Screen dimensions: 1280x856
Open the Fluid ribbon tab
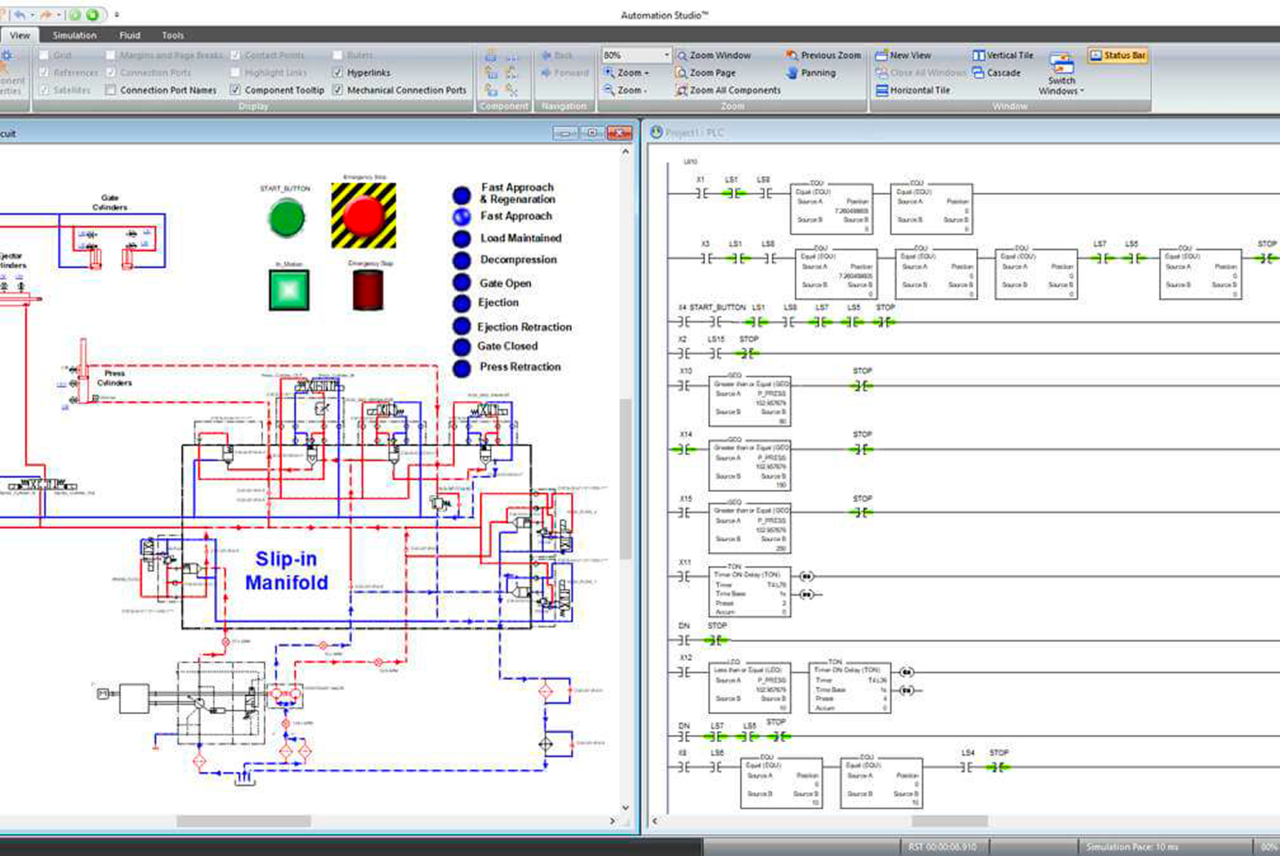pos(130,35)
